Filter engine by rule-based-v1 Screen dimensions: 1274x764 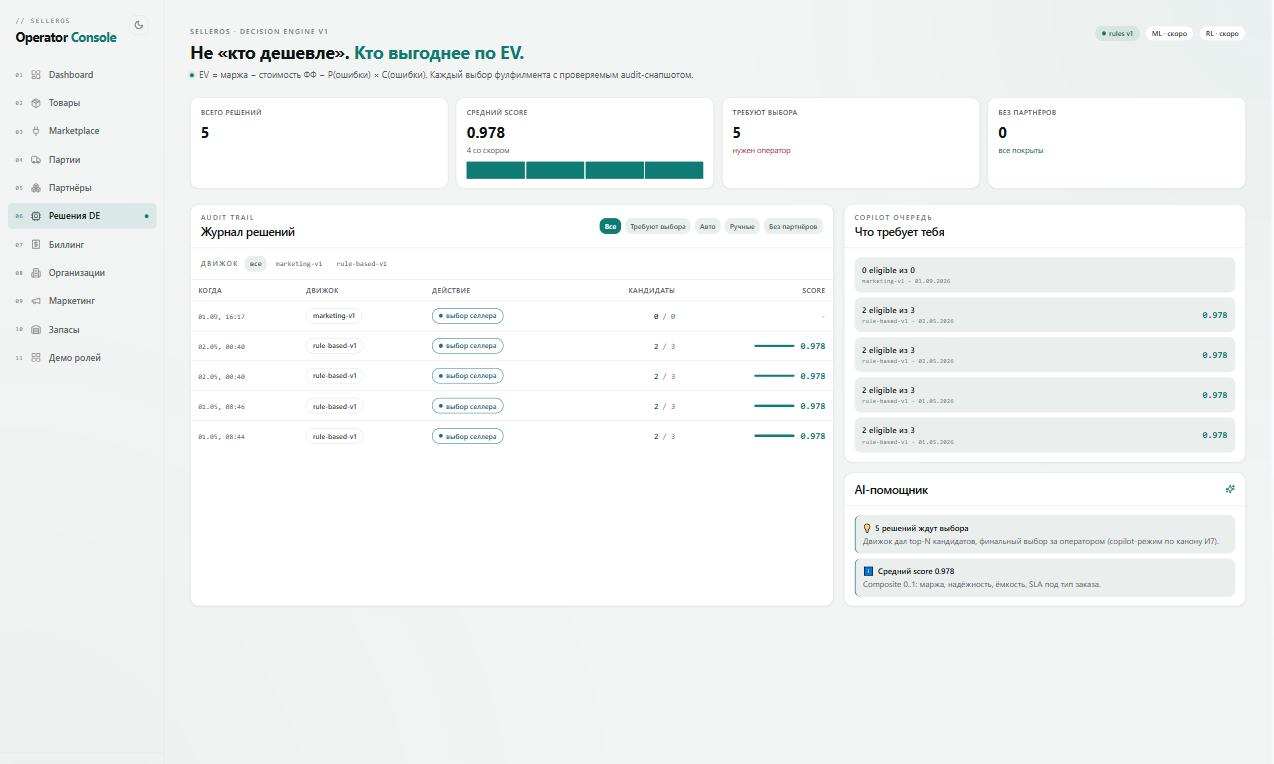point(361,264)
